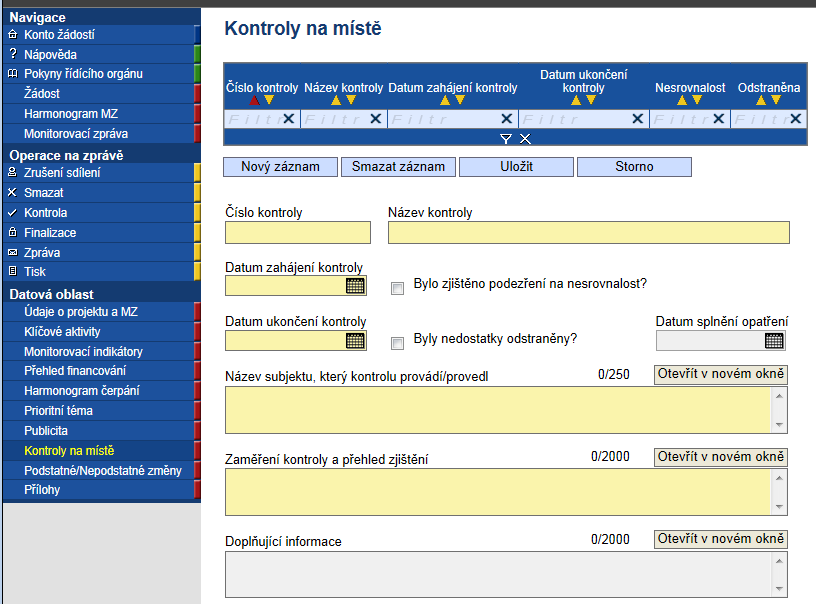Clear the Datum ukončení kontroly filter
Image resolution: width=816 pixels, height=604 pixels.
pos(638,119)
